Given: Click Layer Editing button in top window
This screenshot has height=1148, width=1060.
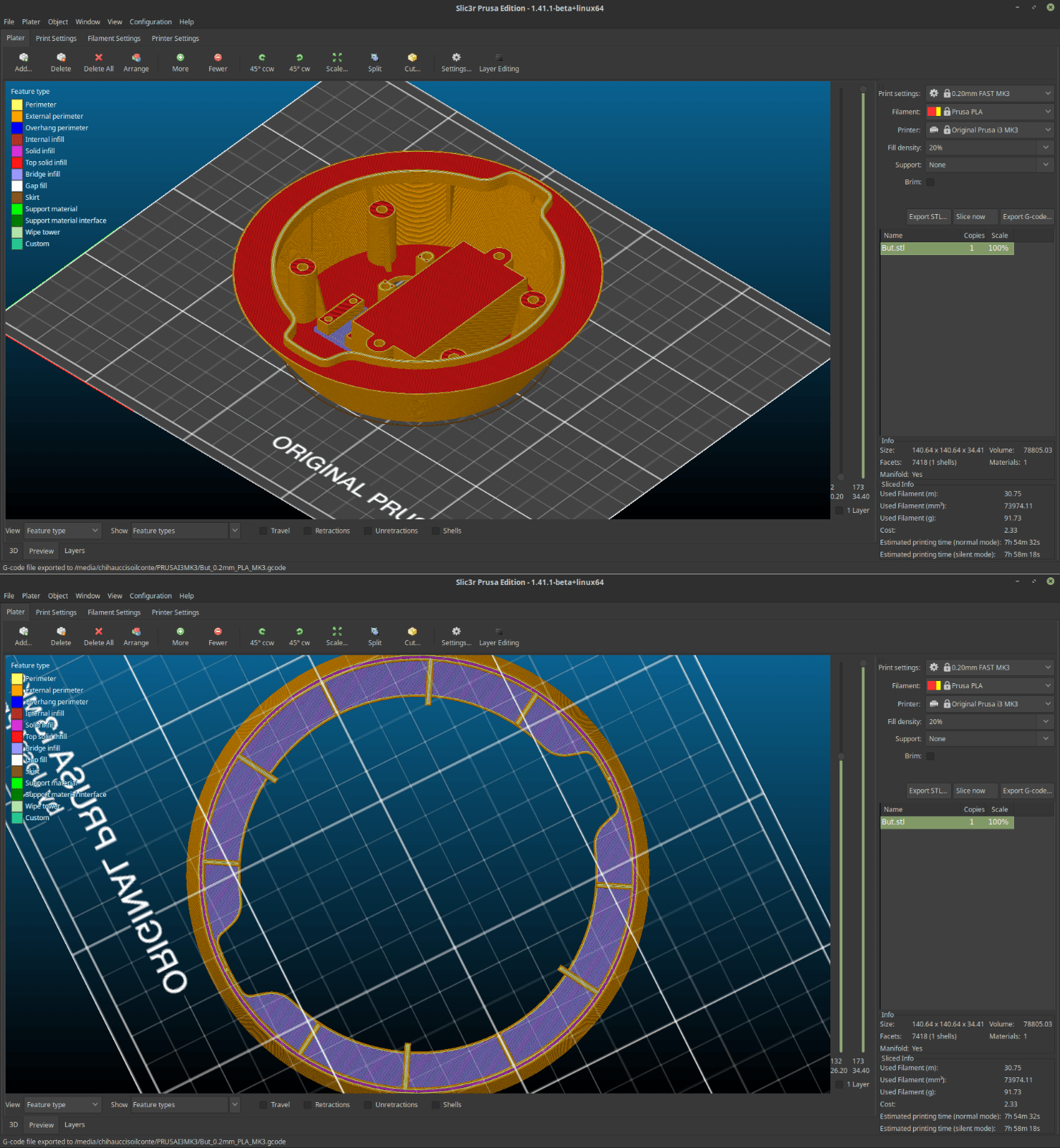Looking at the screenshot, I should click(499, 63).
